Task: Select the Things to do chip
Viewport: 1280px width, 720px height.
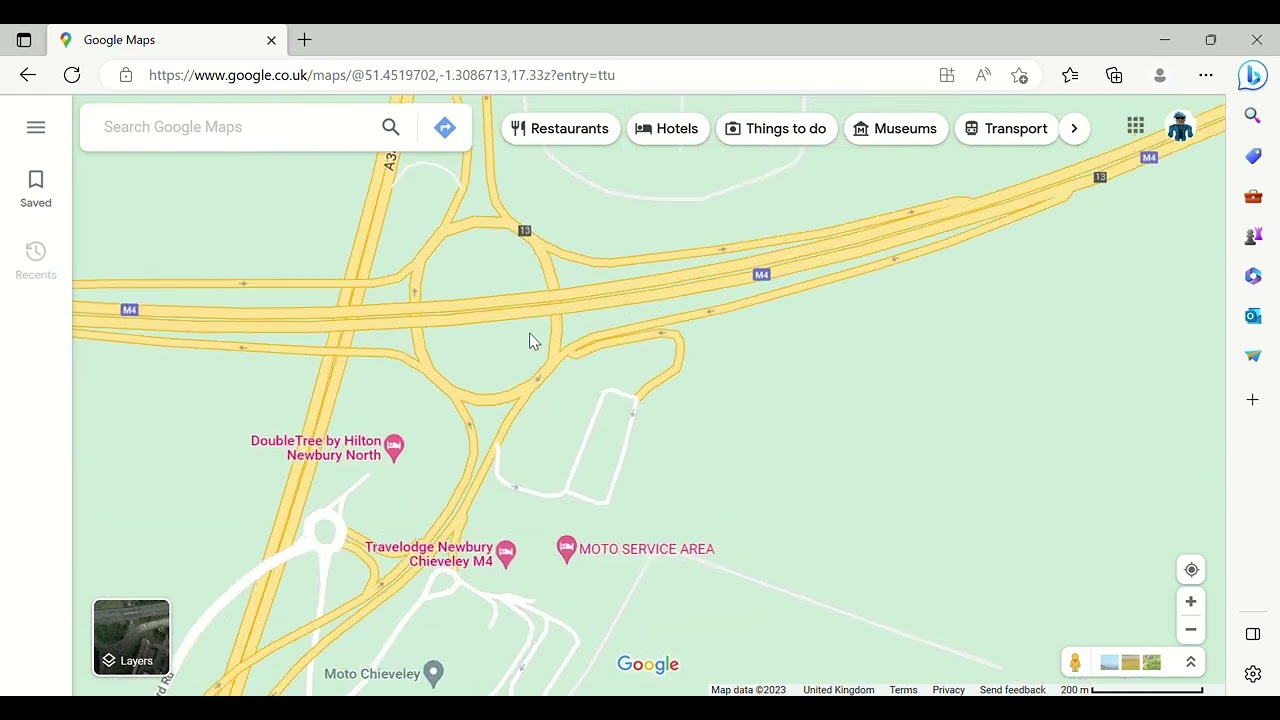Action: pyautogui.click(x=777, y=128)
